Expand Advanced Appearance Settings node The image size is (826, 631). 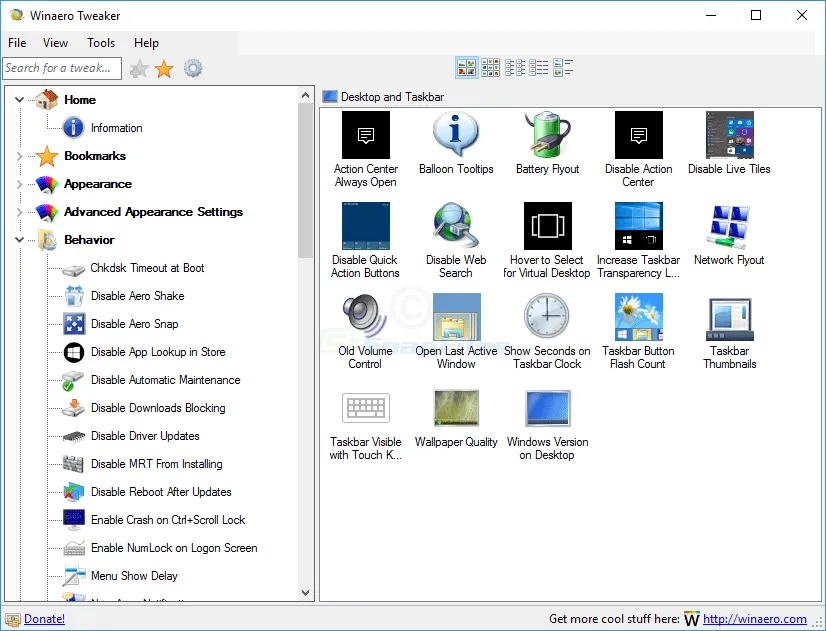19,212
